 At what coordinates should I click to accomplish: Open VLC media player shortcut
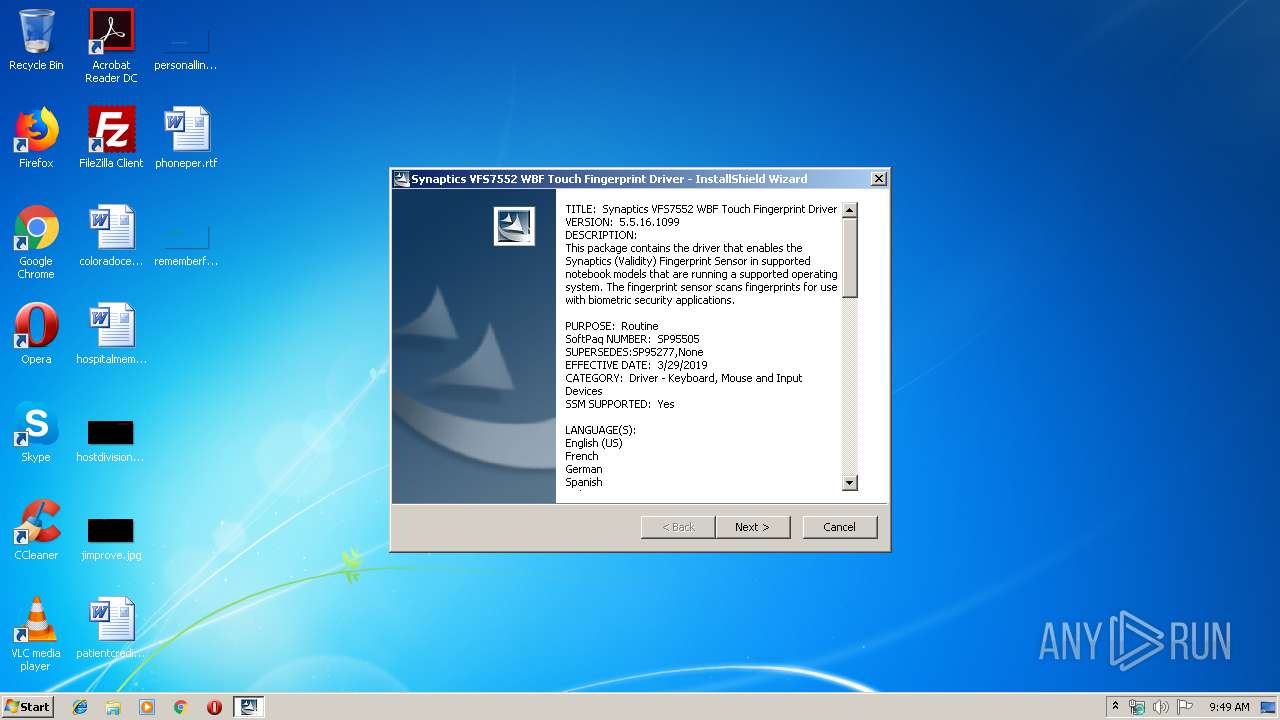click(x=36, y=634)
